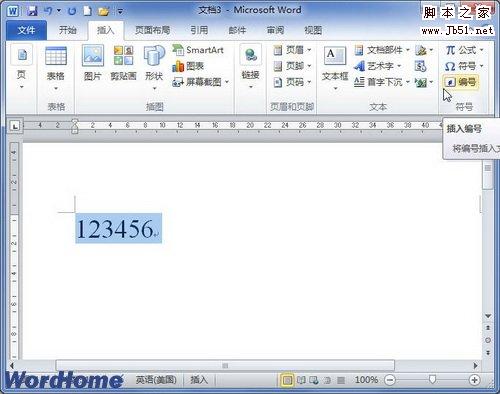Click the Date and Time icon
The width and height of the screenshot is (500, 394).
tap(420, 66)
